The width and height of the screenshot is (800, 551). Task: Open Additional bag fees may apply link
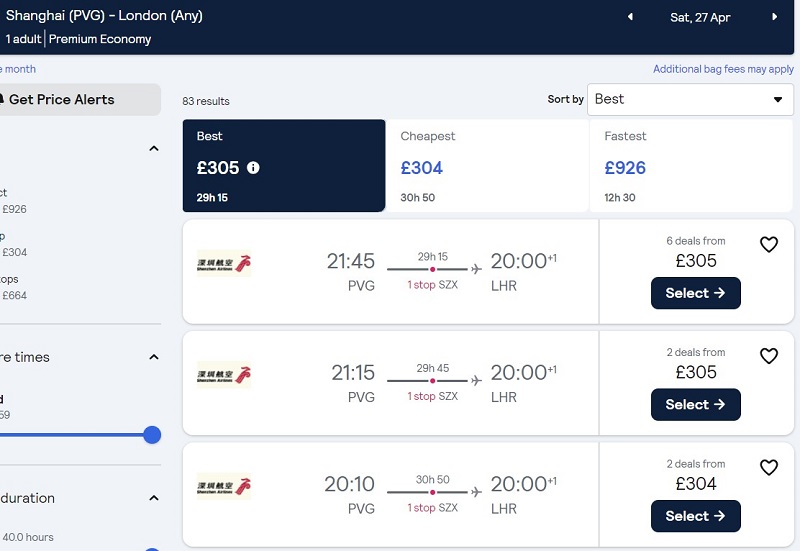pos(723,69)
